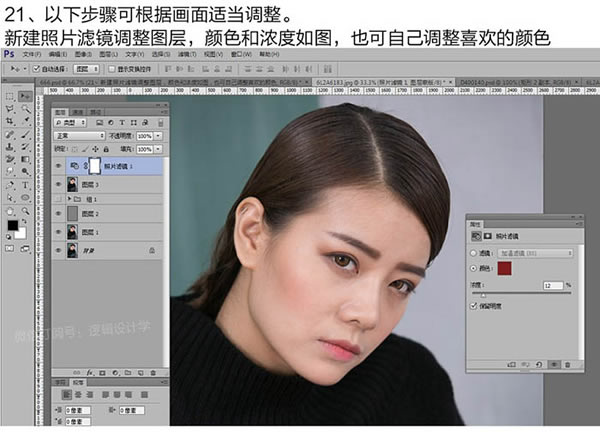Select the Color radio button
The height and width of the screenshot is (432, 600).
point(473,268)
